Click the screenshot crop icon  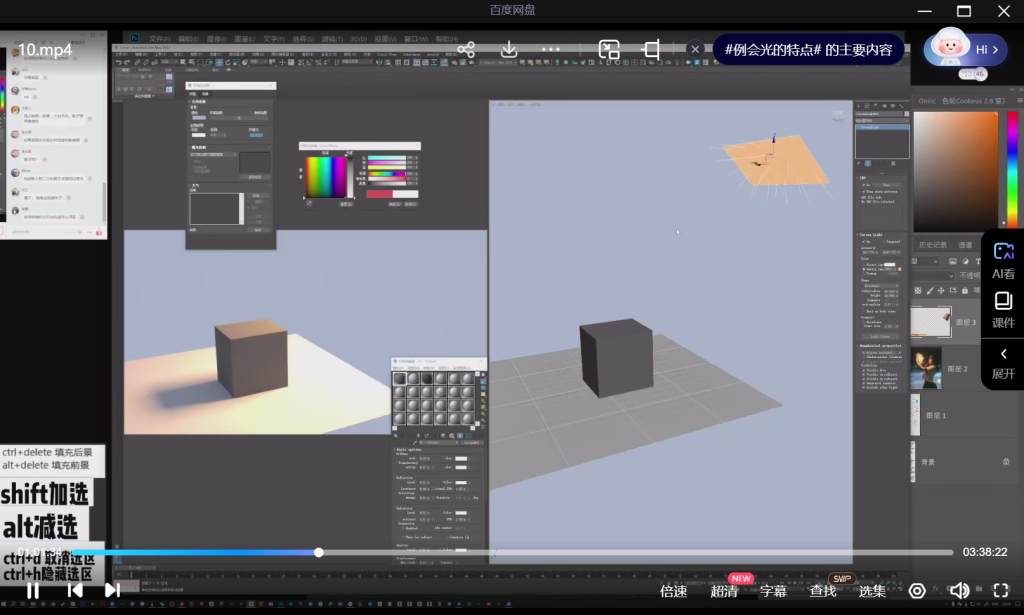(x=651, y=49)
